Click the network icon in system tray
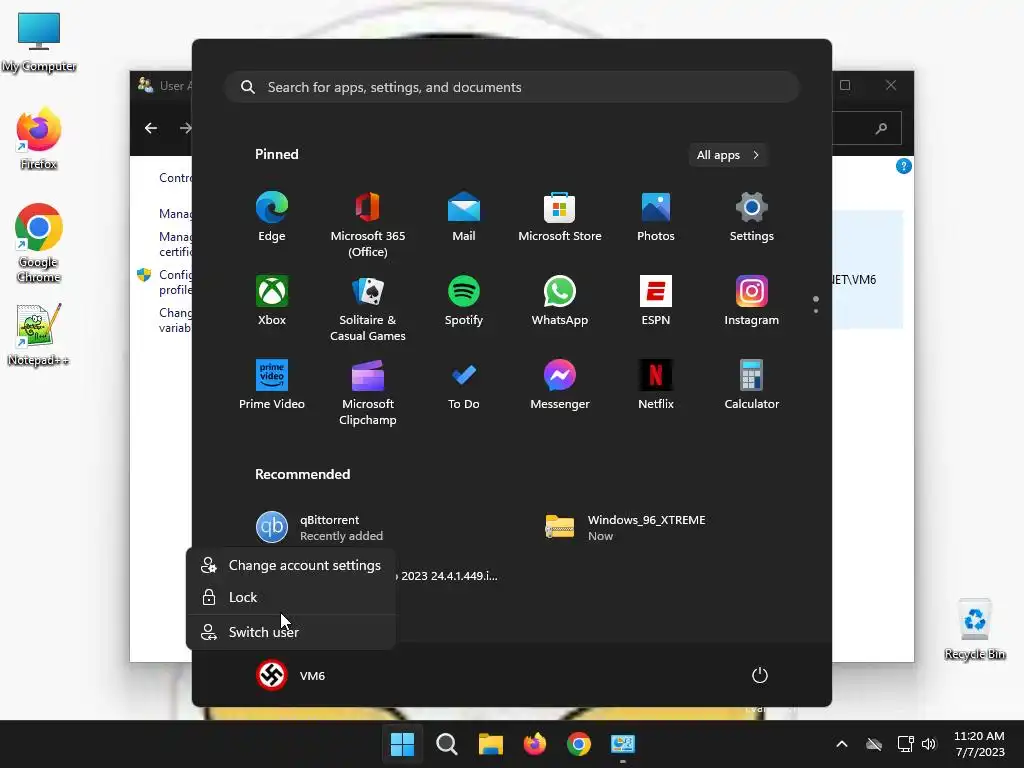Screen dimensions: 1024x768 pyautogui.click(x=905, y=744)
